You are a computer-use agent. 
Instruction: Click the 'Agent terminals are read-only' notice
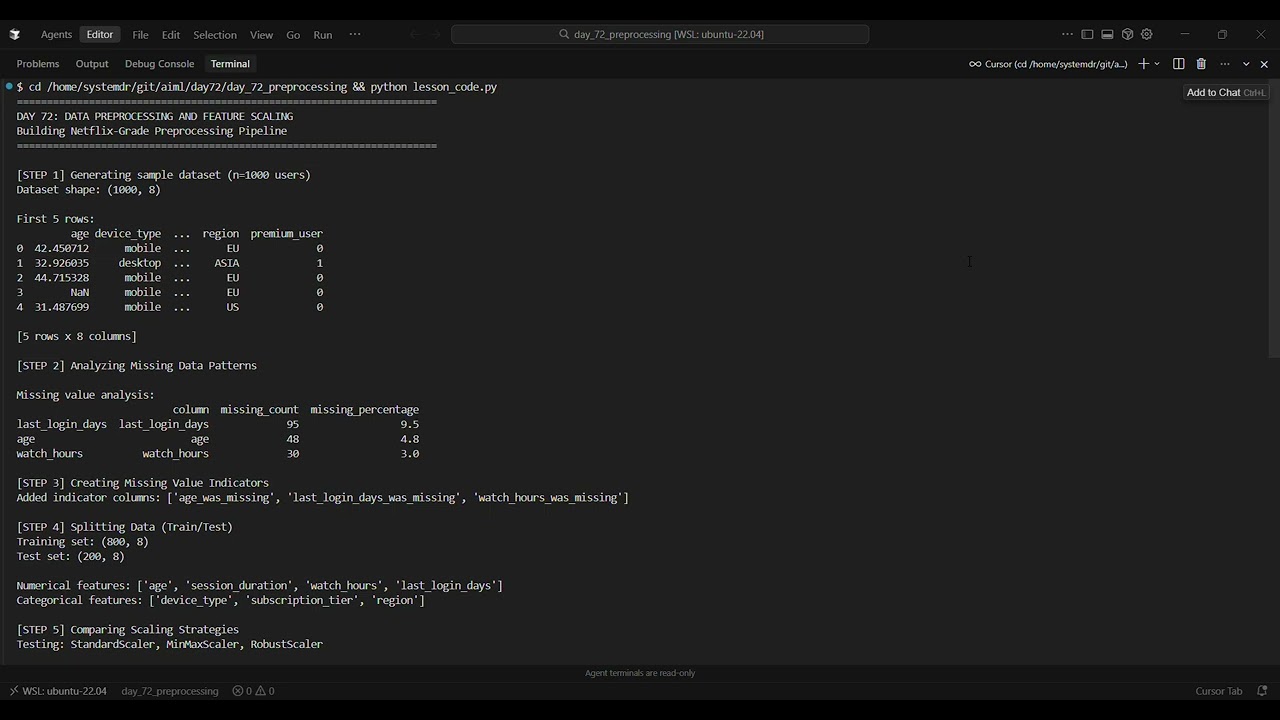pyautogui.click(x=640, y=673)
